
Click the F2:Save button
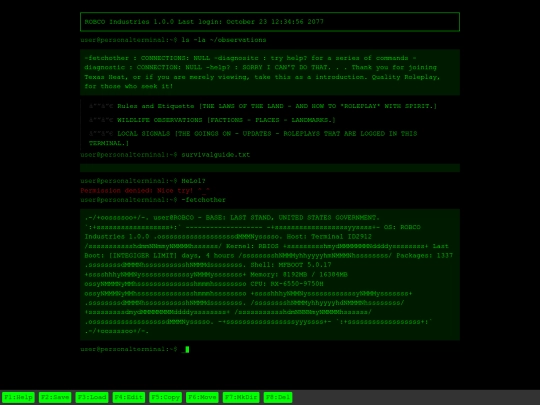point(55,397)
